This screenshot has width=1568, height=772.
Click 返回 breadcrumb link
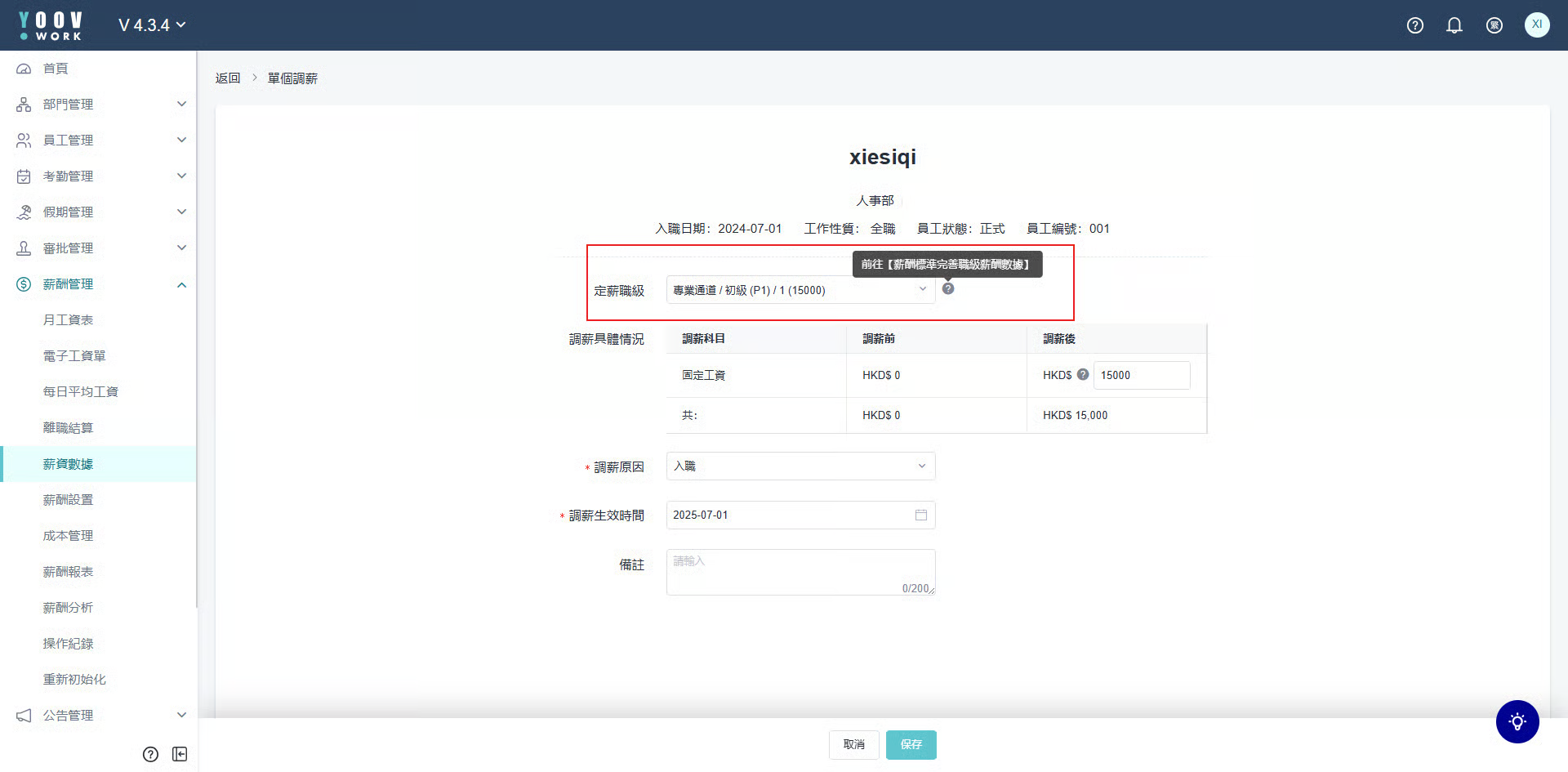228,78
